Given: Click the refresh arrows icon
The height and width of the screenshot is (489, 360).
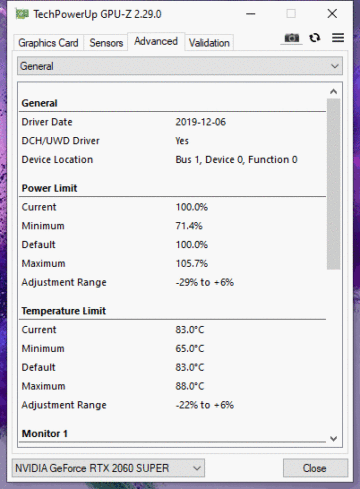Looking at the screenshot, I should pyautogui.click(x=315, y=38).
